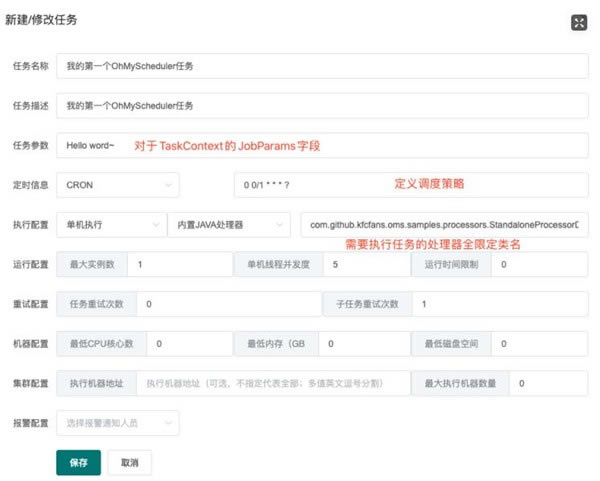Click the 最大实例数 value field
The width and height of the screenshot is (600, 481).
point(180,264)
